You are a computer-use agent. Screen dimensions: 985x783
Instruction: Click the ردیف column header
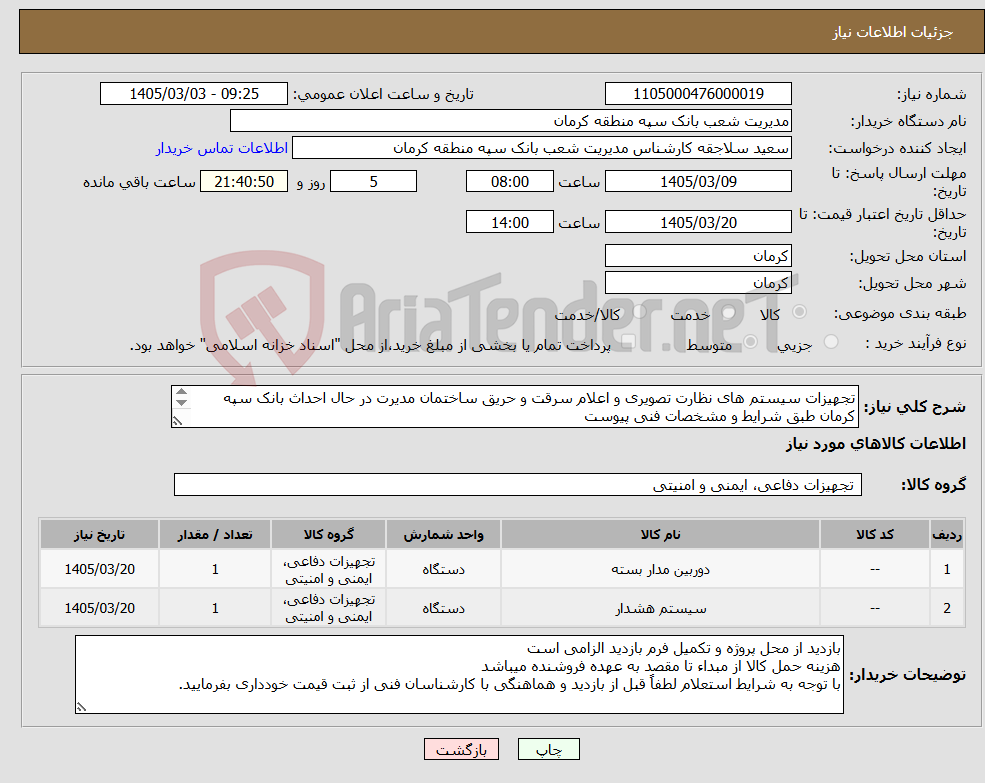[x=947, y=534]
